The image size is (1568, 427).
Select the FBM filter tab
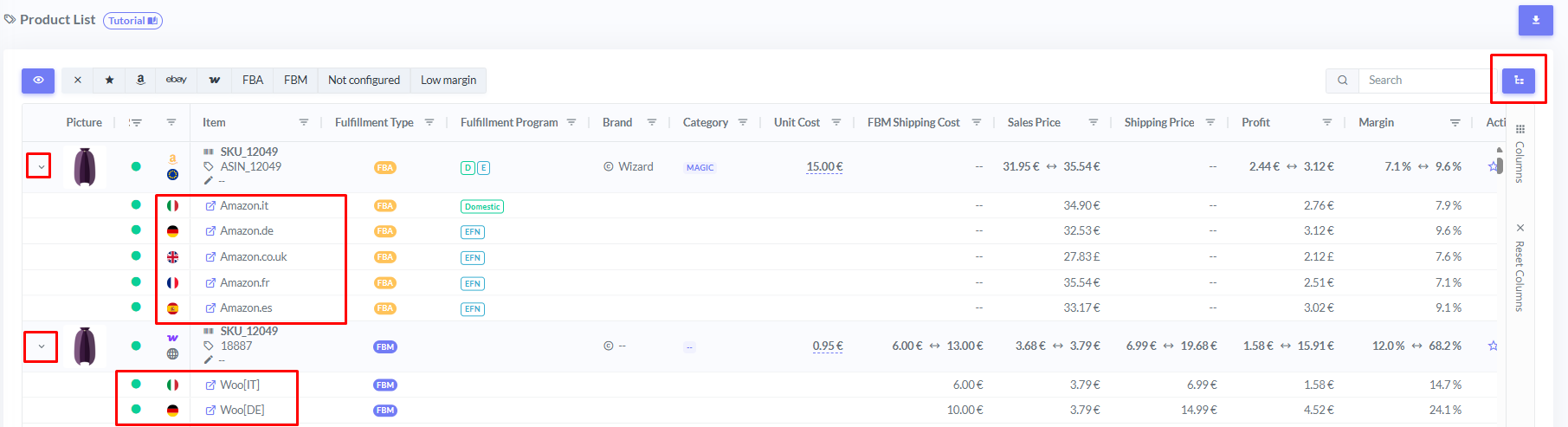pos(295,80)
